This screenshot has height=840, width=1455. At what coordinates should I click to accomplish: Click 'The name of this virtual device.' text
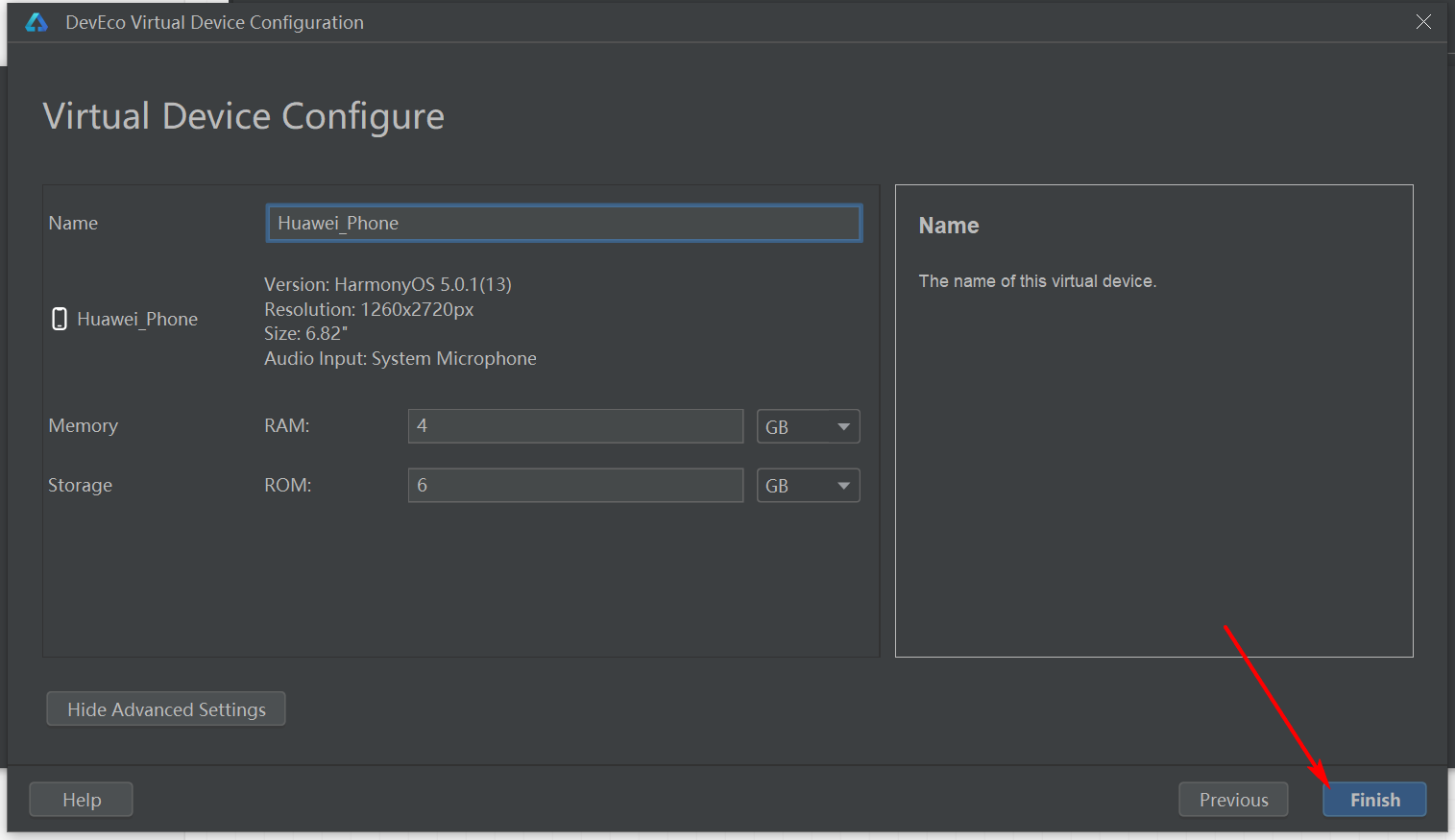(x=1037, y=281)
